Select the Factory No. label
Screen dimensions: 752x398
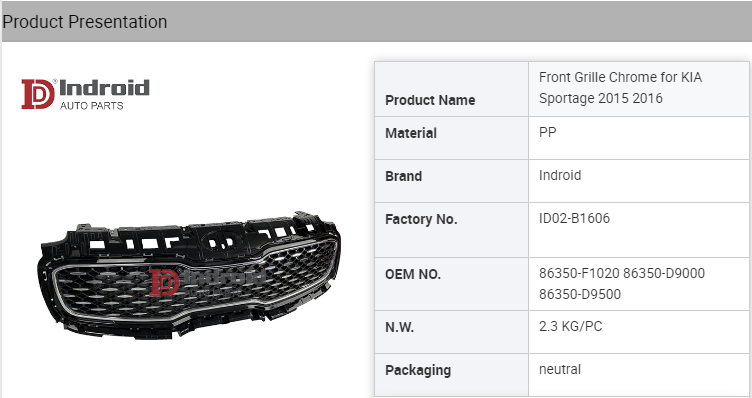tap(421, 219)
